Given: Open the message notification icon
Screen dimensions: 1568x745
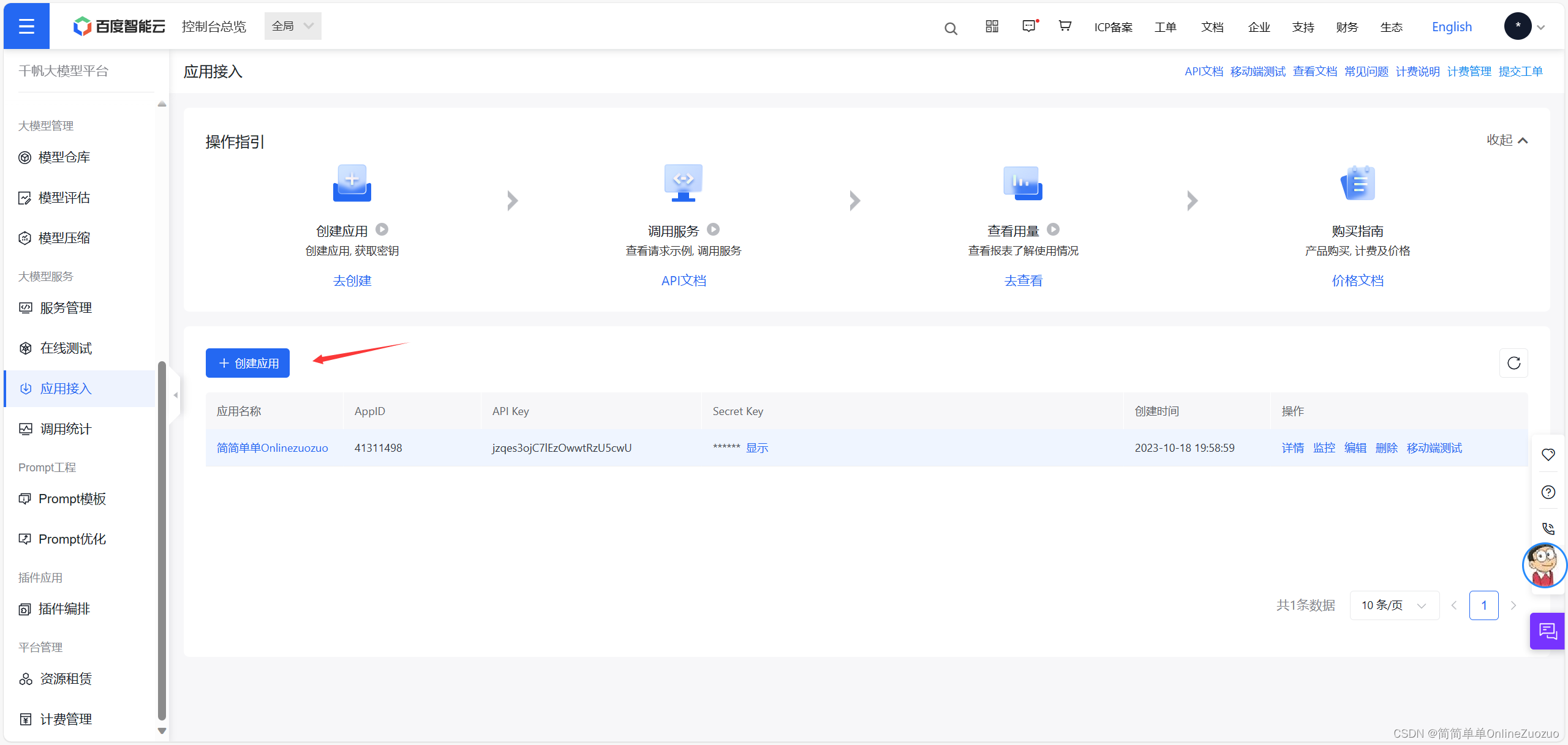Looking at the screenshot, I should tap(1030, 26).
